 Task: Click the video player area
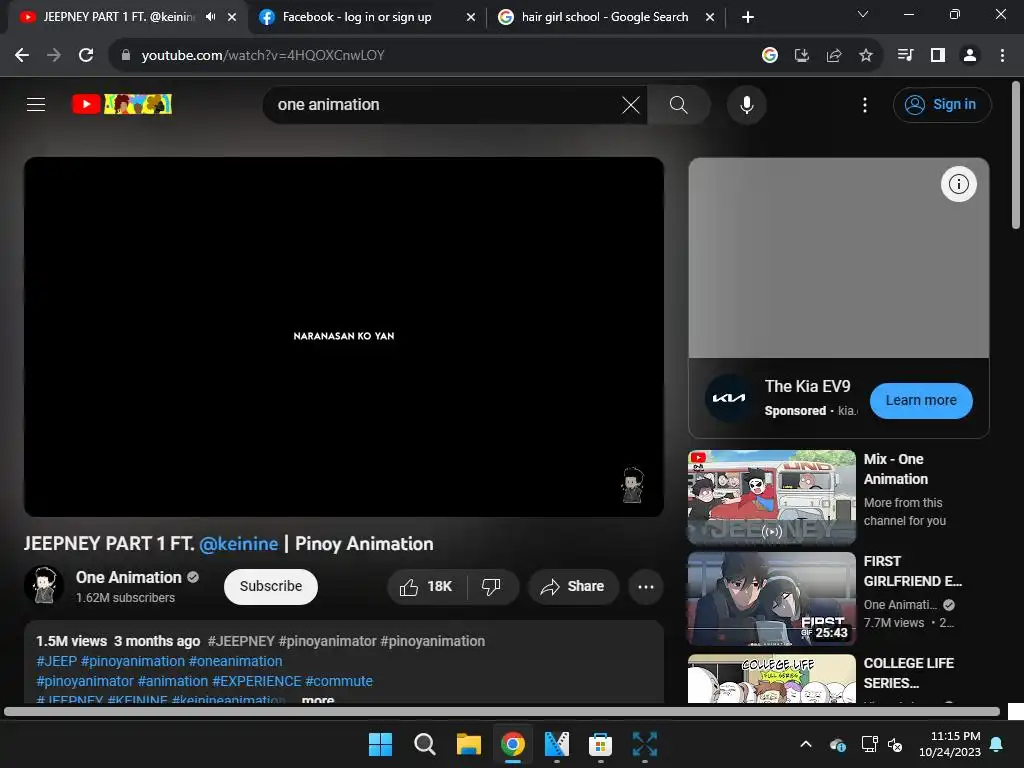[x=344, y=337]
